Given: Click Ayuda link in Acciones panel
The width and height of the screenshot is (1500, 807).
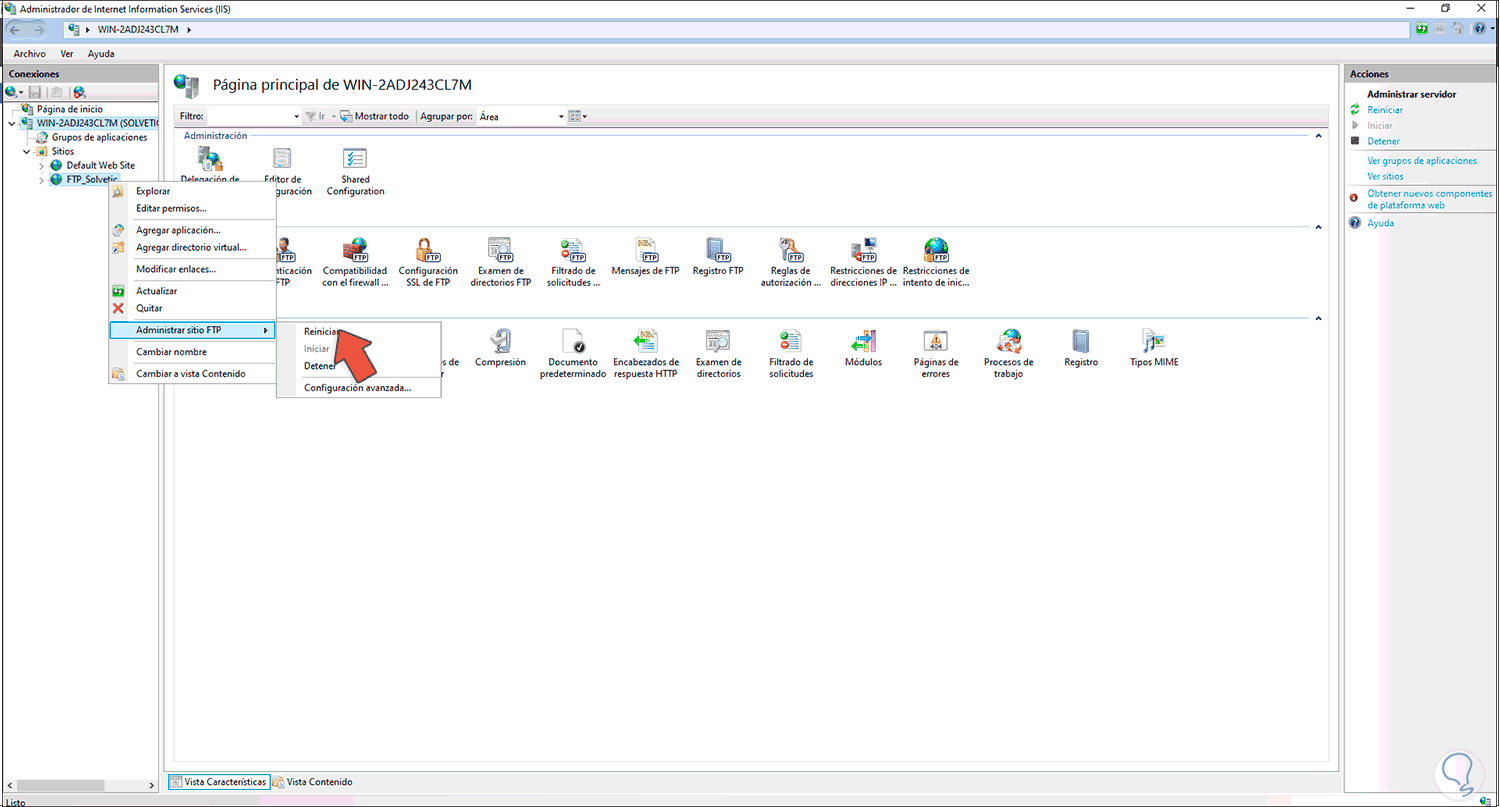Looking at the screenshot, I should [1380, 223].
